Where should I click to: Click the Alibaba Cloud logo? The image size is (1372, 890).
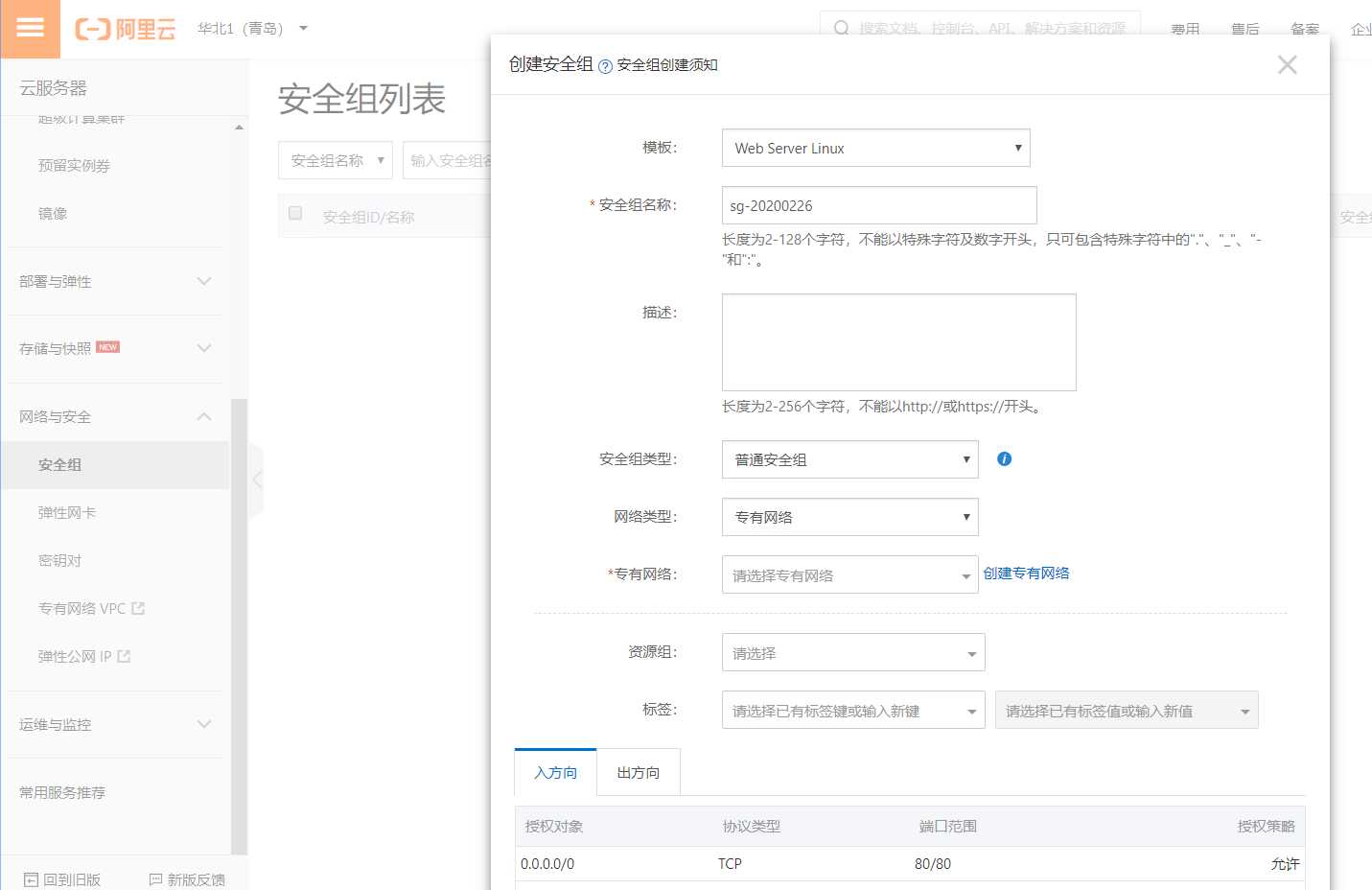[126, 29]
